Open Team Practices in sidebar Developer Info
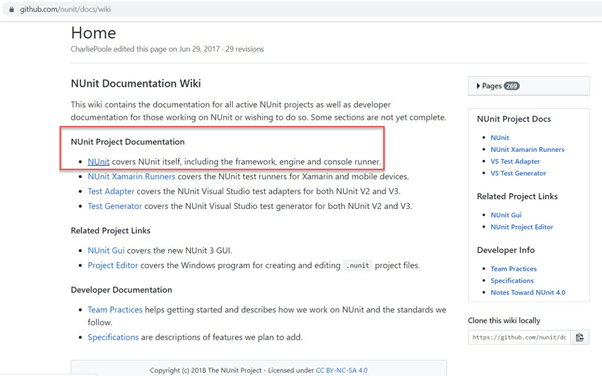602x376 pixels. pyautogui.click(x=513, y=269)
